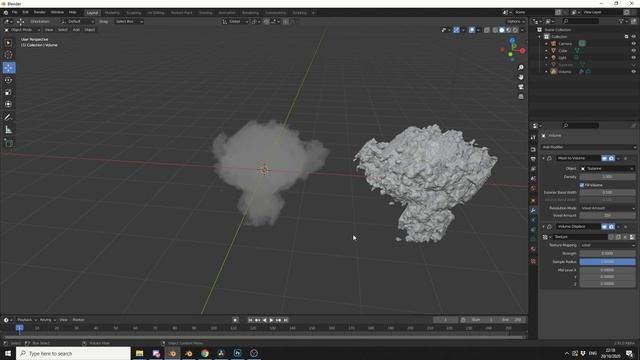Switch to the Modeling workspace tab
640x360 pixels.
pos(112,13)
